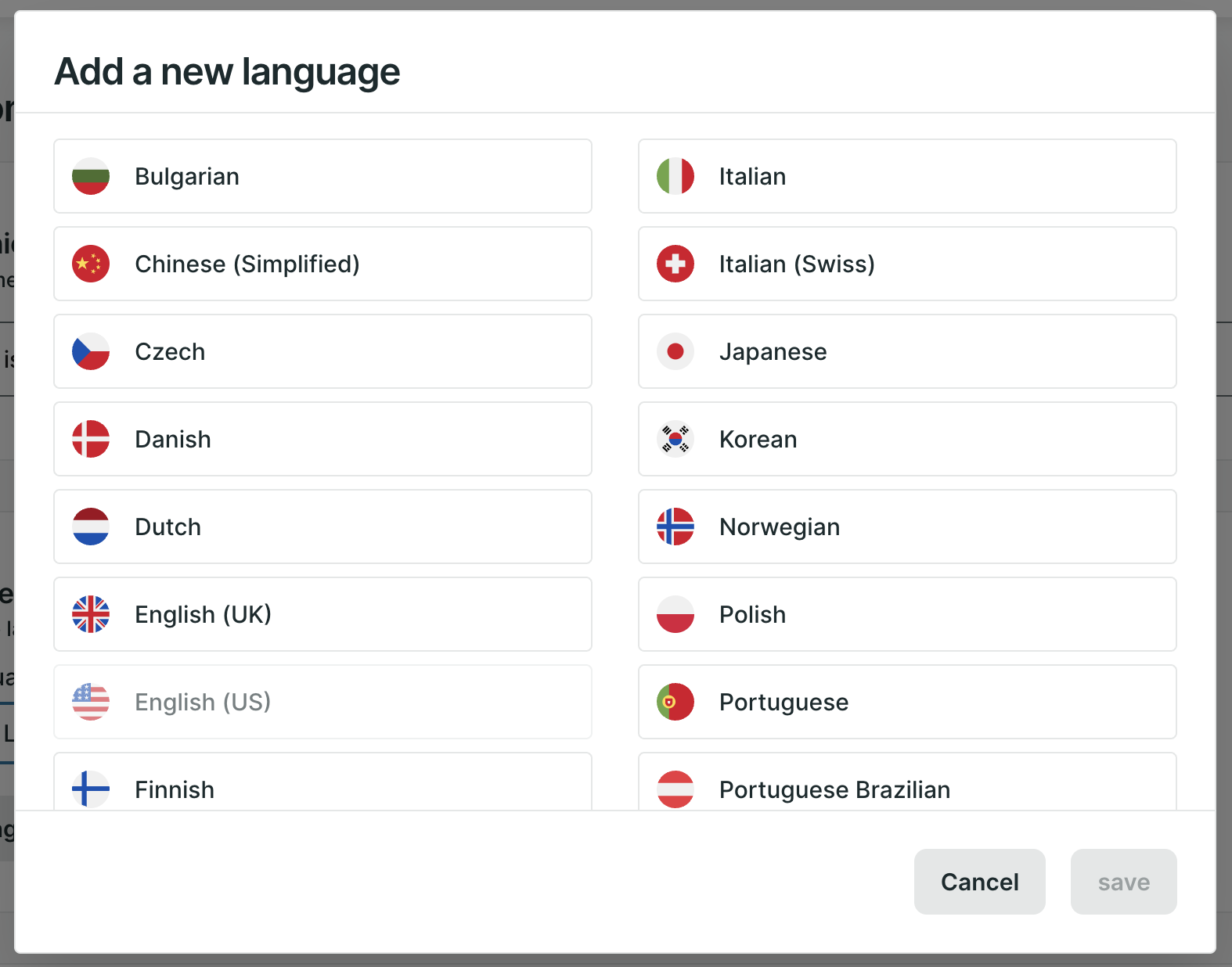Select Dutch as the new language
1232x967 pixels.
coord(322,527)
